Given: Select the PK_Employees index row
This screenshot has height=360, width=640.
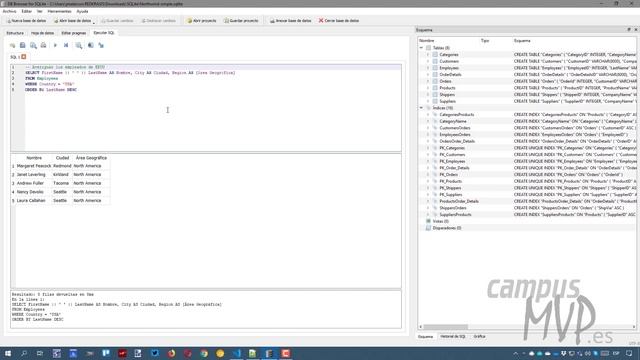Looking at the screenshot, I should 527,161.
